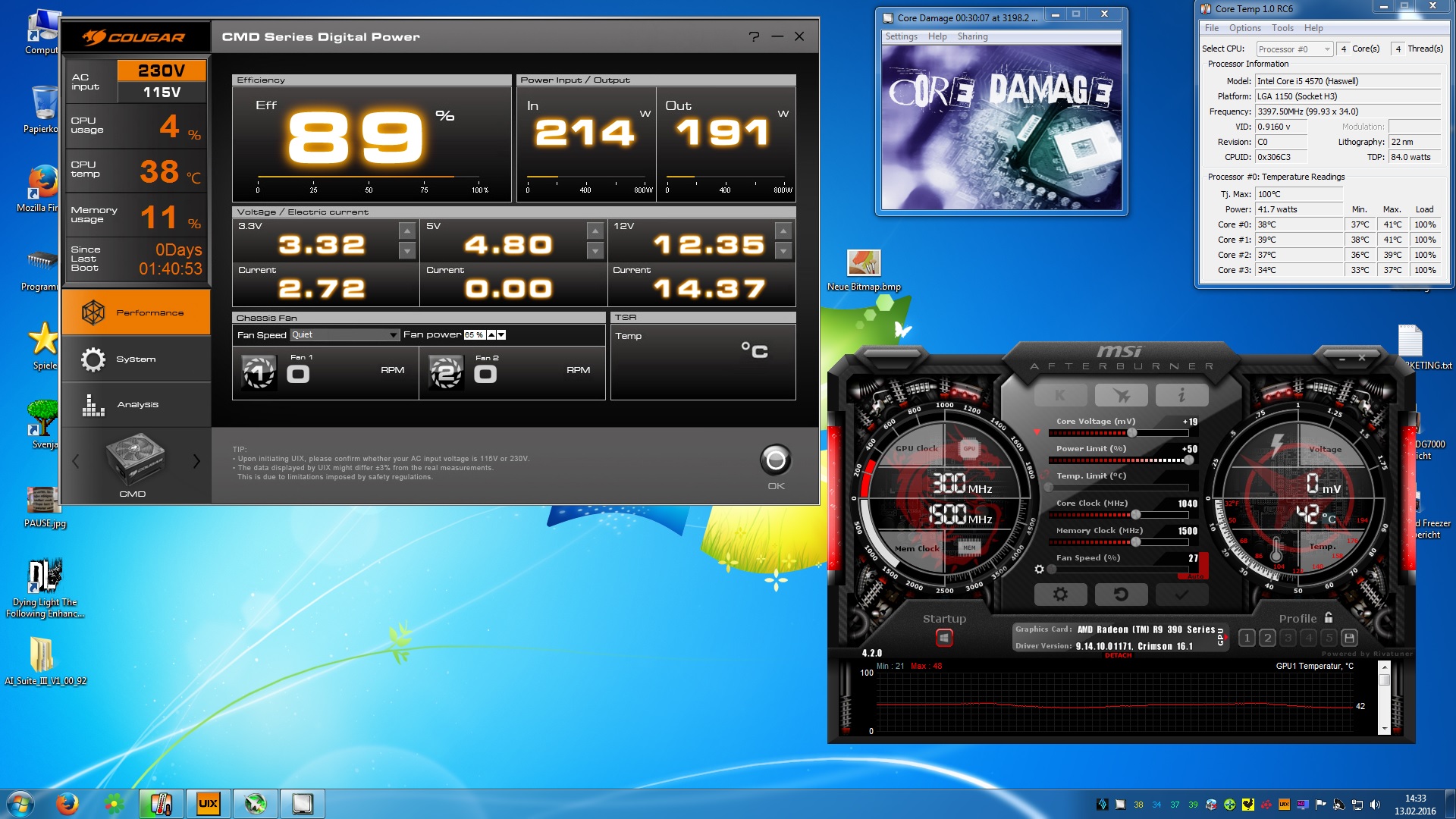Open Core Damage Settings menu
Viewport: 1456px width, 819px height.
(901, 36)
